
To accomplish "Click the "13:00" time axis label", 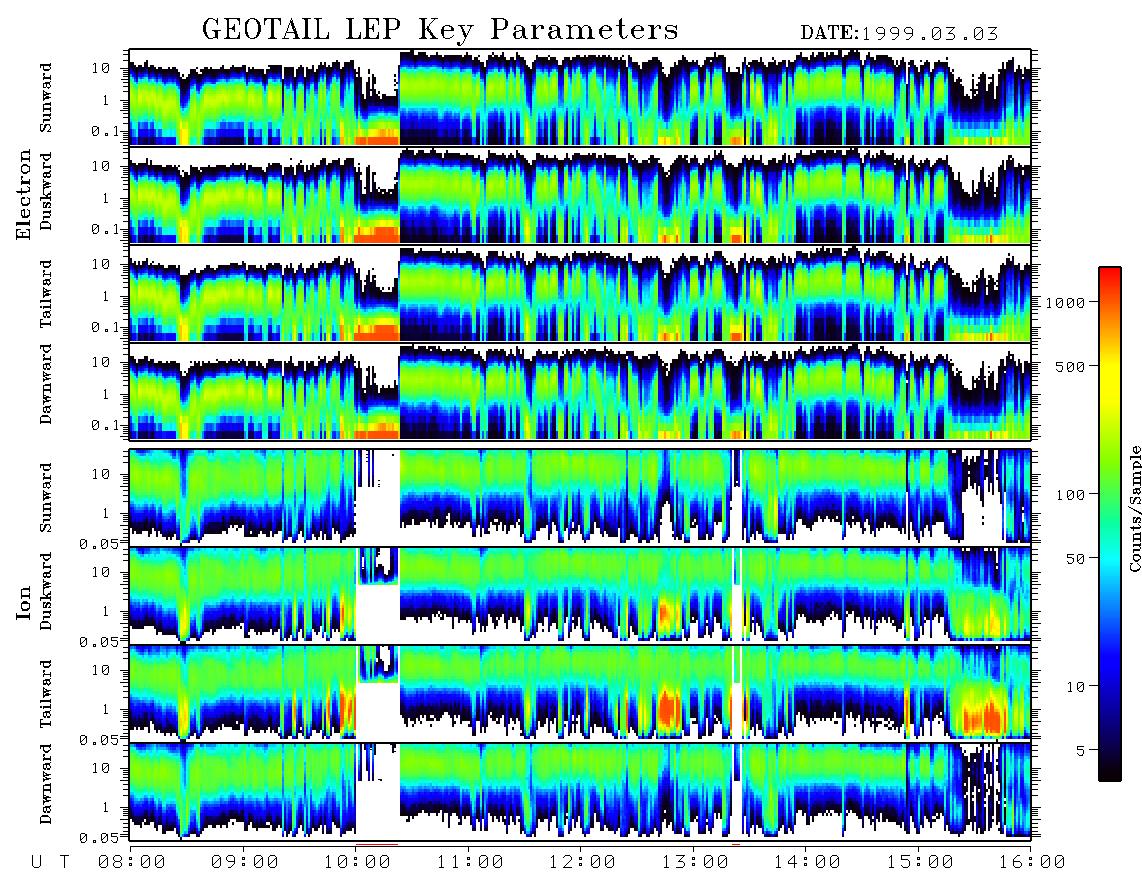I will tap(696, 863).
